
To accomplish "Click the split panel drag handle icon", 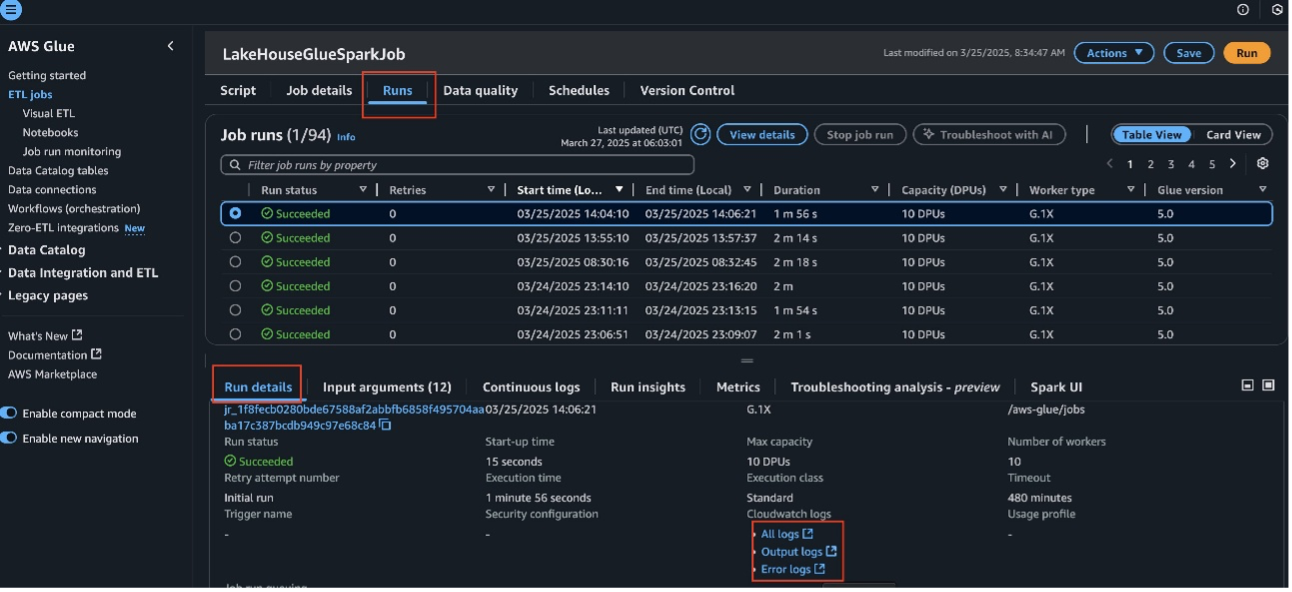I will pyautogui.click(x=747, y=360).
